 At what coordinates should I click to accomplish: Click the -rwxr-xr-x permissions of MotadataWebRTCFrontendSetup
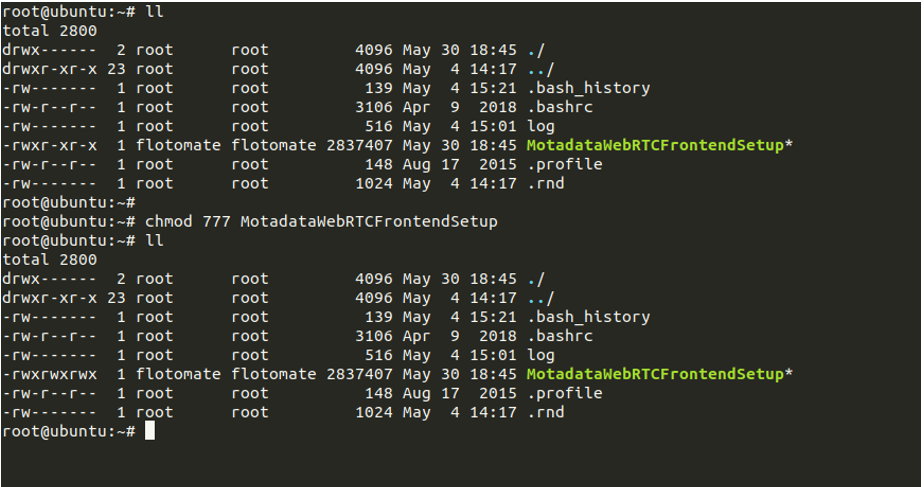point(50,145)
